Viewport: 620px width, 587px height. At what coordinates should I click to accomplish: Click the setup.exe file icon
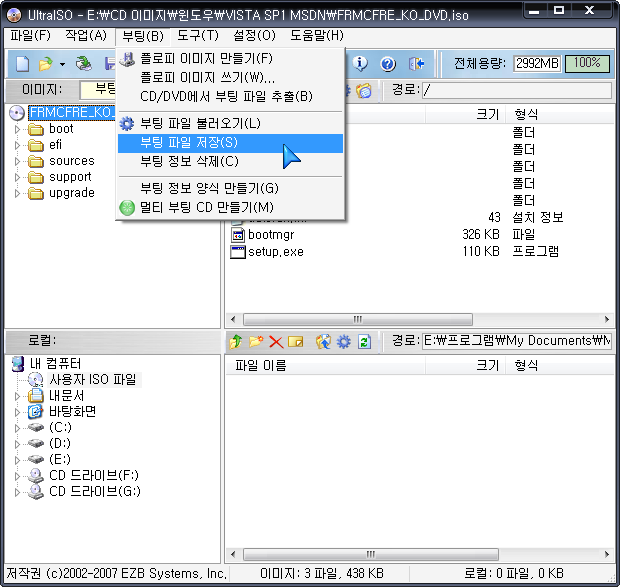click(x=238, y=252)
